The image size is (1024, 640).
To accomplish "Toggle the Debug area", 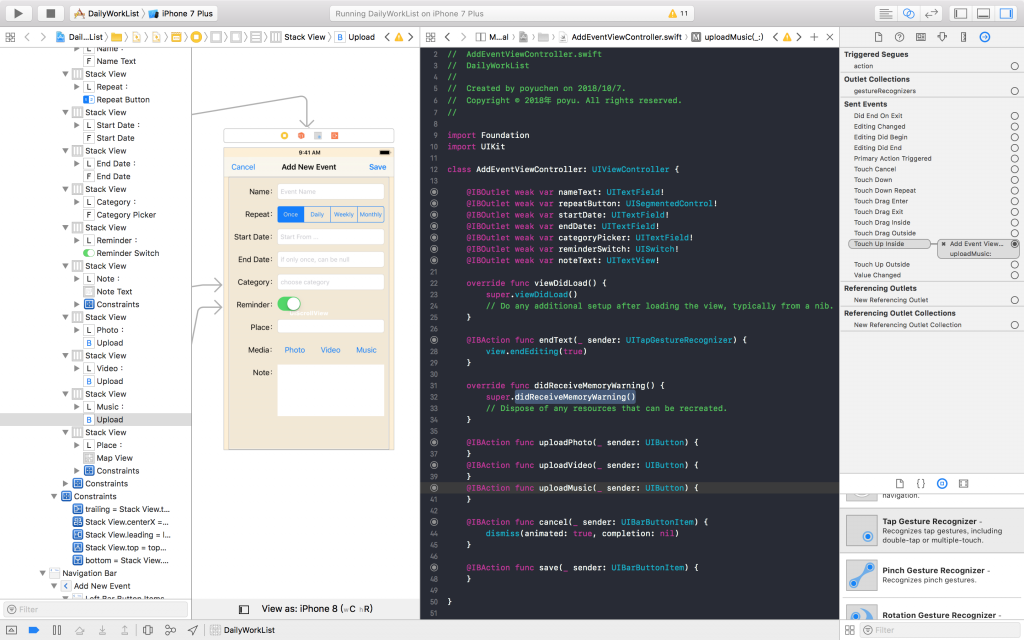I will click(984, 13).
